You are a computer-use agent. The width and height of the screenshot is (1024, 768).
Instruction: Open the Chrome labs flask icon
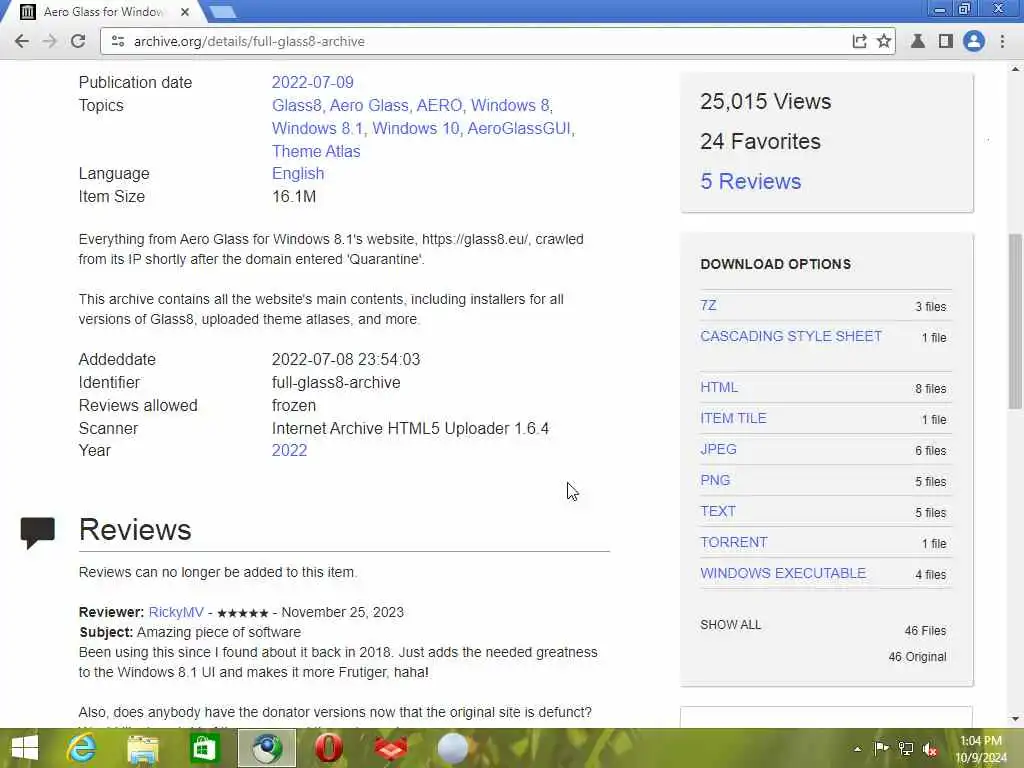point(918,41)
